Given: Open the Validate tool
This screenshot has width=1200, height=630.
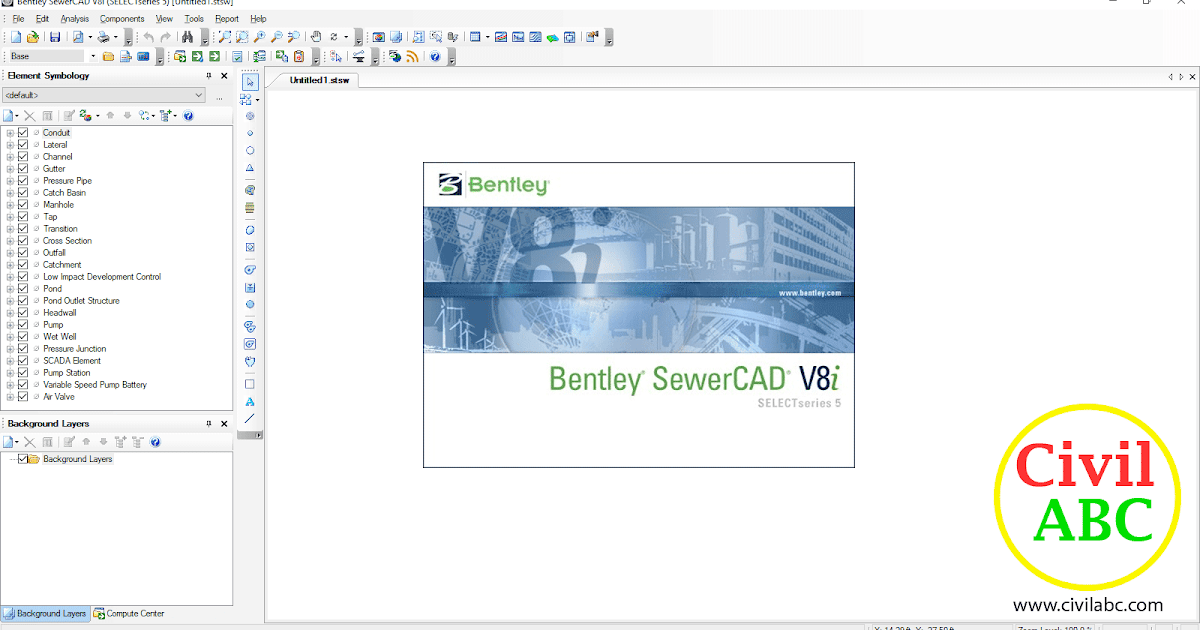Looking at the screenshot, I should click(x=238, y=56).
